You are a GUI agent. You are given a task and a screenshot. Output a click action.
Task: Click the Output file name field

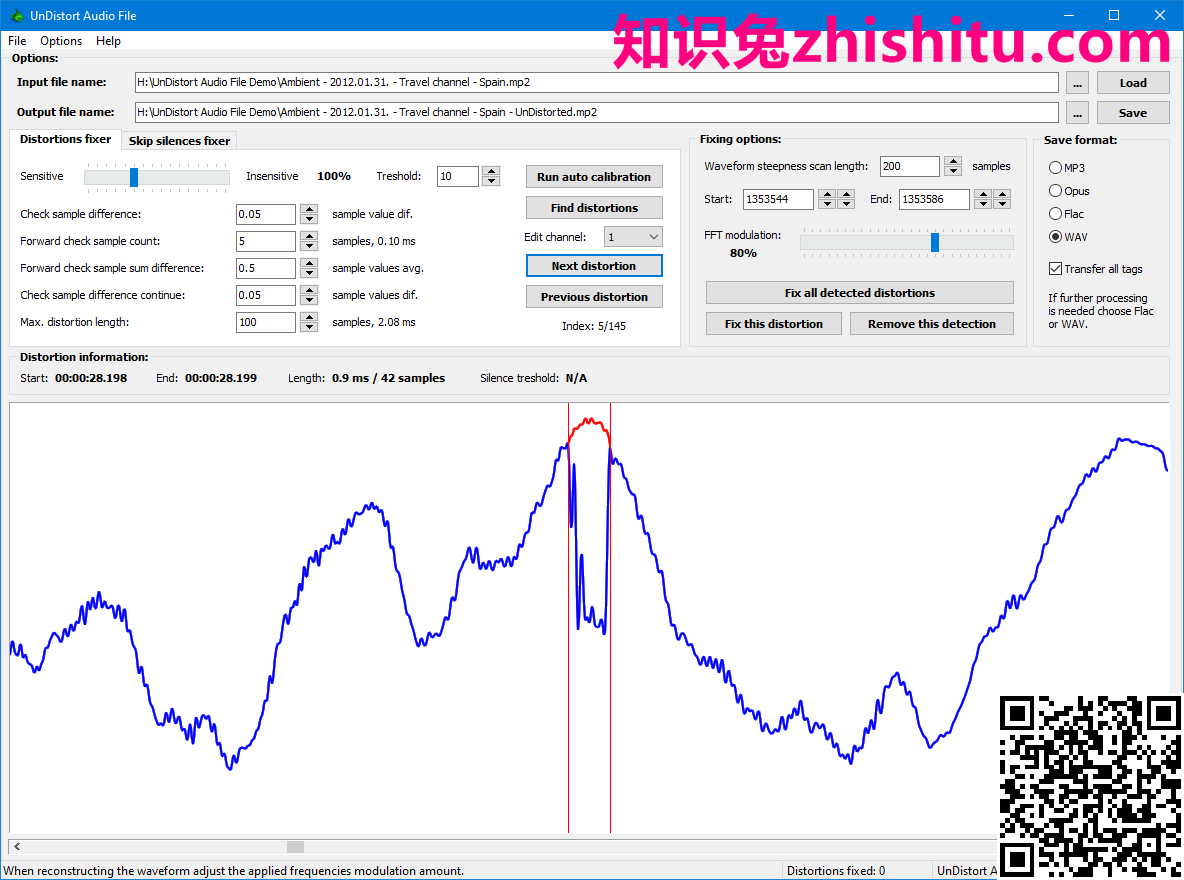[x=597, y=112]
